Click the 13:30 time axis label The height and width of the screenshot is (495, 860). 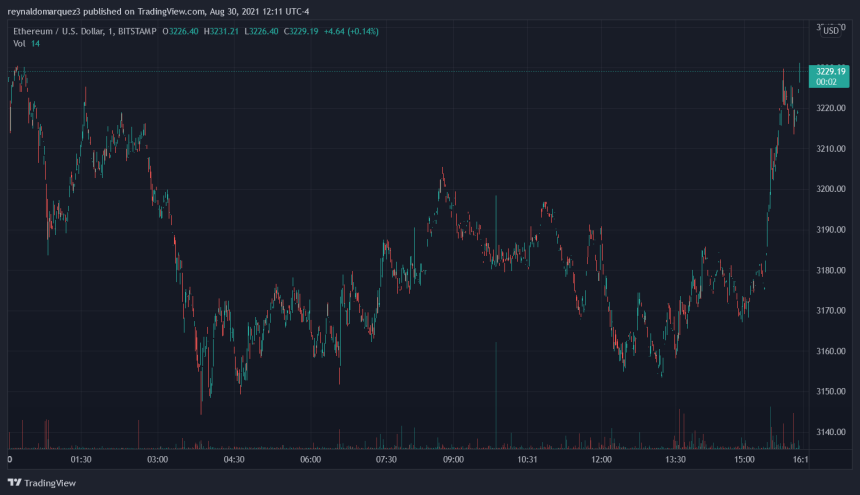pos(675,460)
